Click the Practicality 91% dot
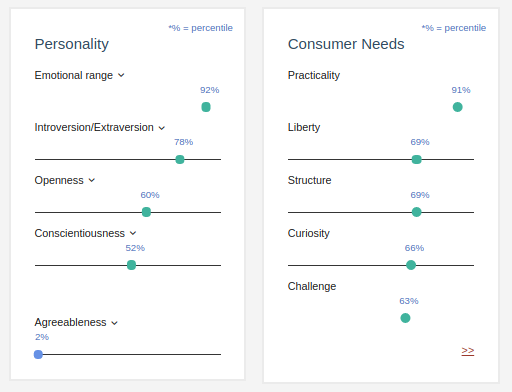This screenshot has height=392, width=512. click(458, 107)
